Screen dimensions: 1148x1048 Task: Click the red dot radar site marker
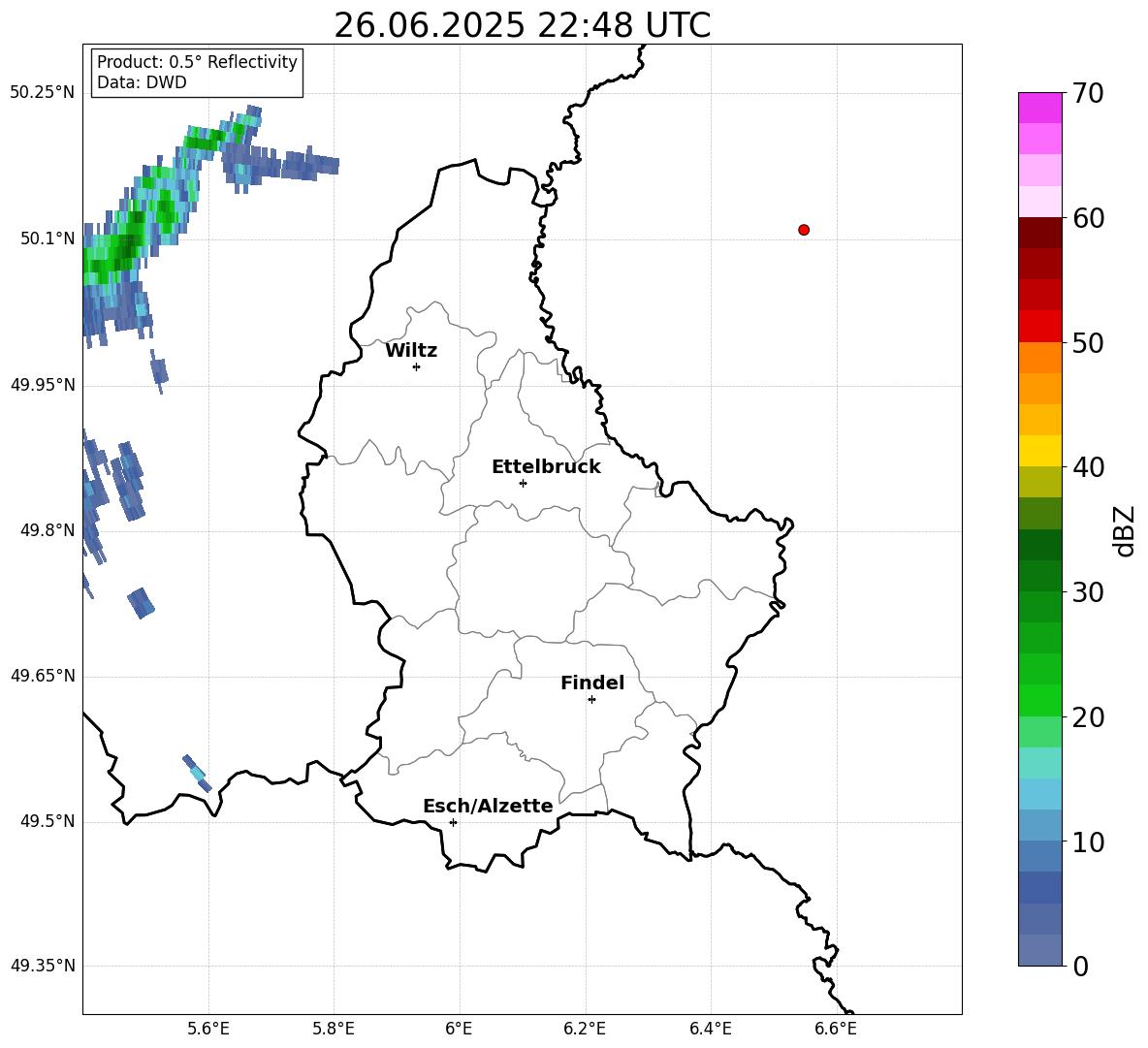pyautogui.click(x=804, y=230)
